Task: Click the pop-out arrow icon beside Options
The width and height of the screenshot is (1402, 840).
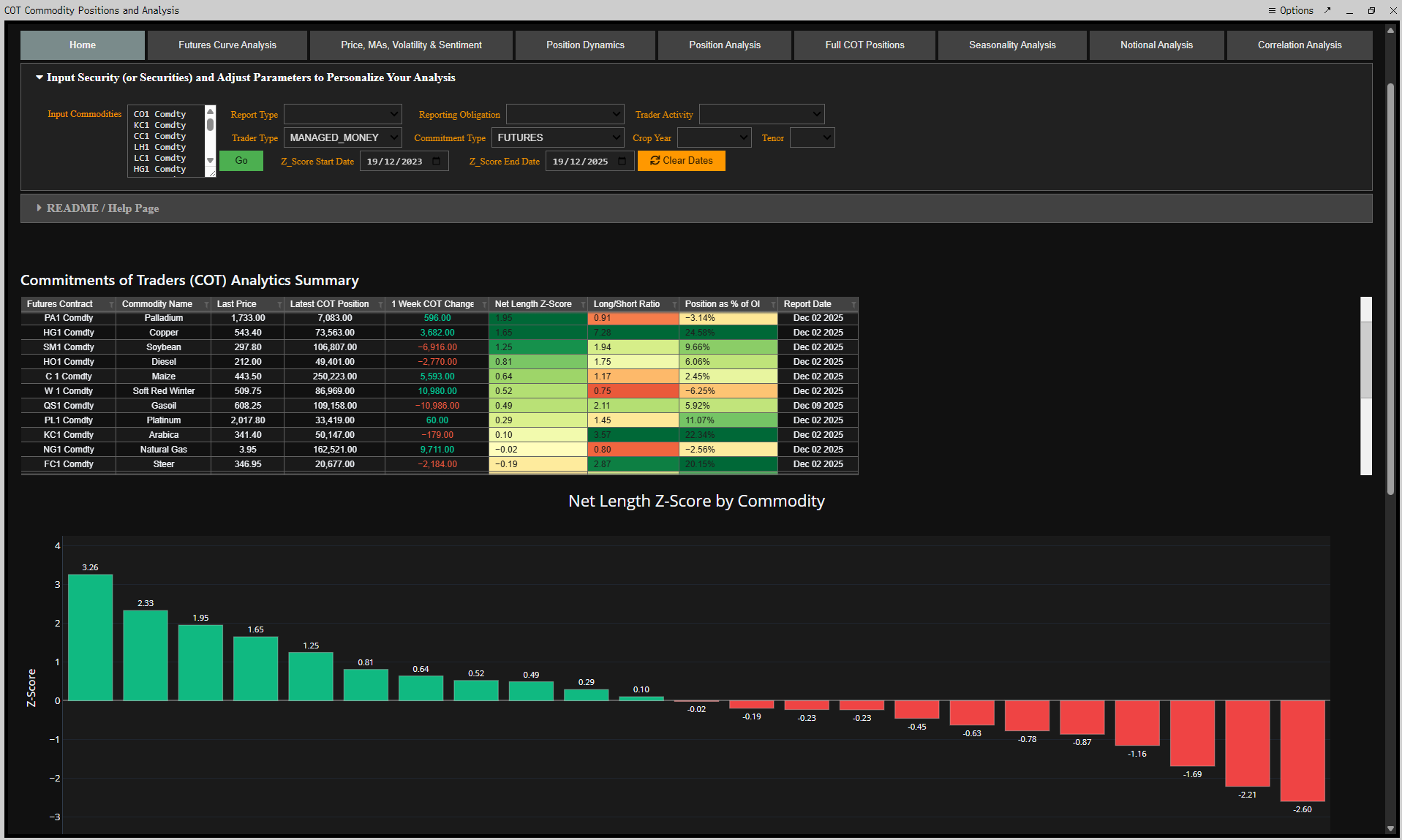Action: click(1327, 10)
